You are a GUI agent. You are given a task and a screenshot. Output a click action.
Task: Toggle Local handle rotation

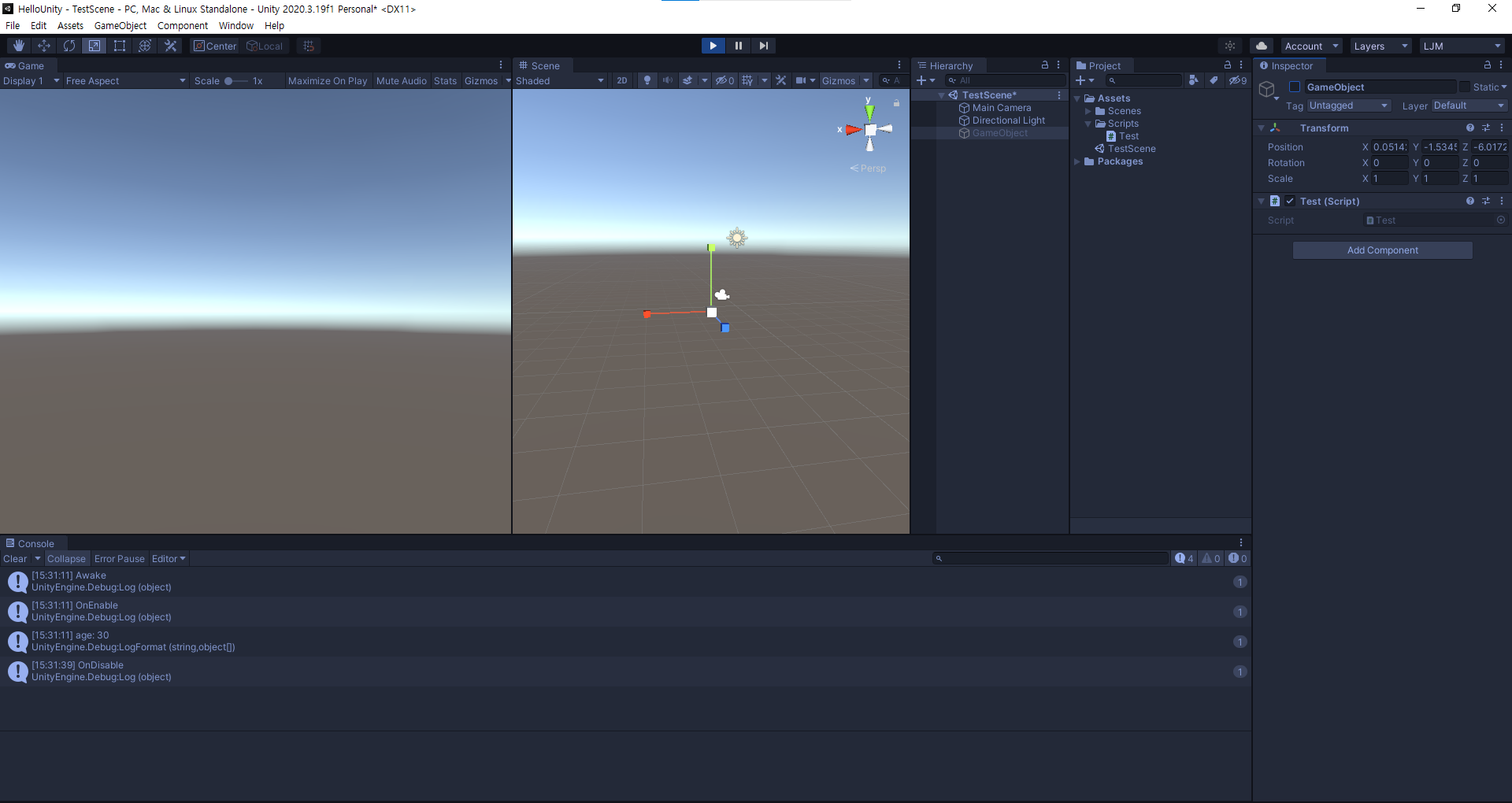point(265,46)
